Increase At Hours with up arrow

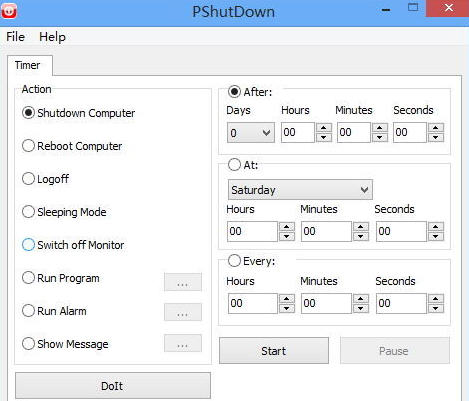click(287, 227)
